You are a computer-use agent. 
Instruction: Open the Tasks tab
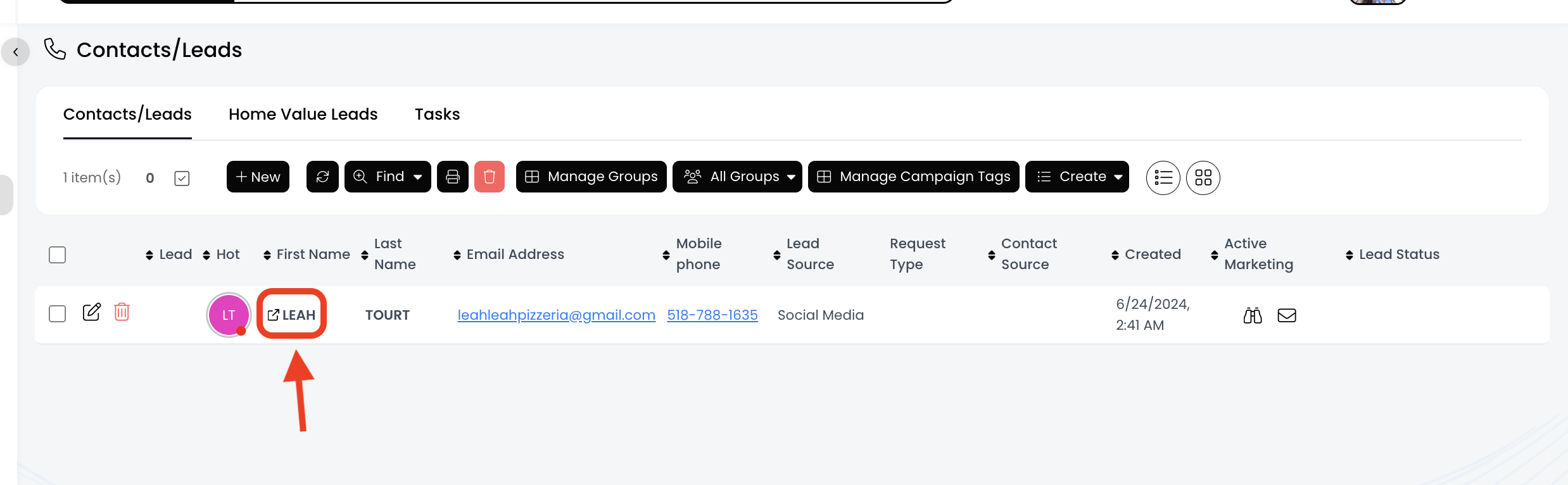pos(437,114)
